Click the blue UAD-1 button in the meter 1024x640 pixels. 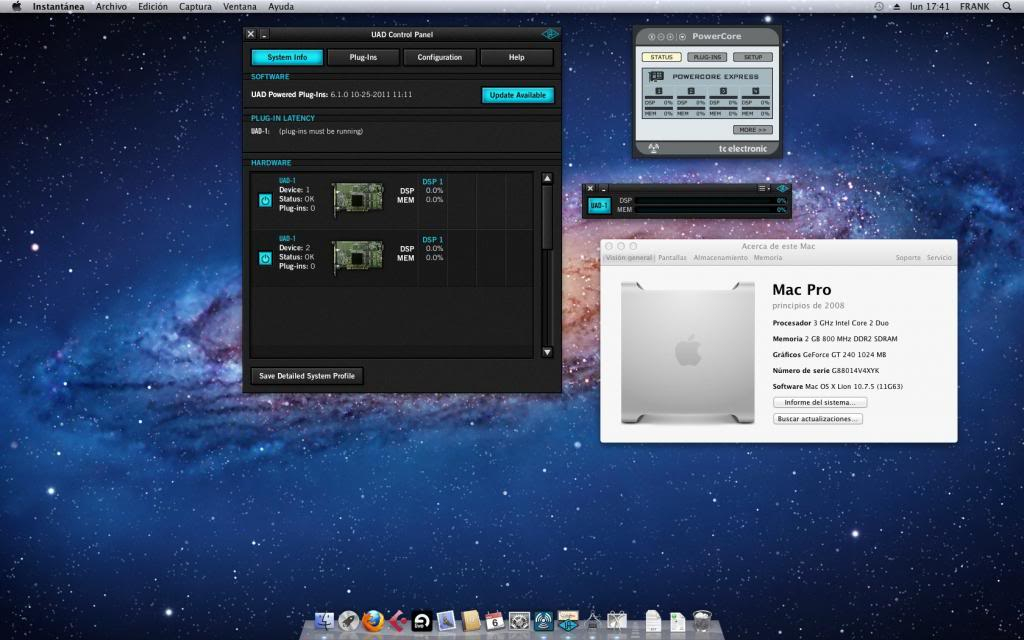599,206
